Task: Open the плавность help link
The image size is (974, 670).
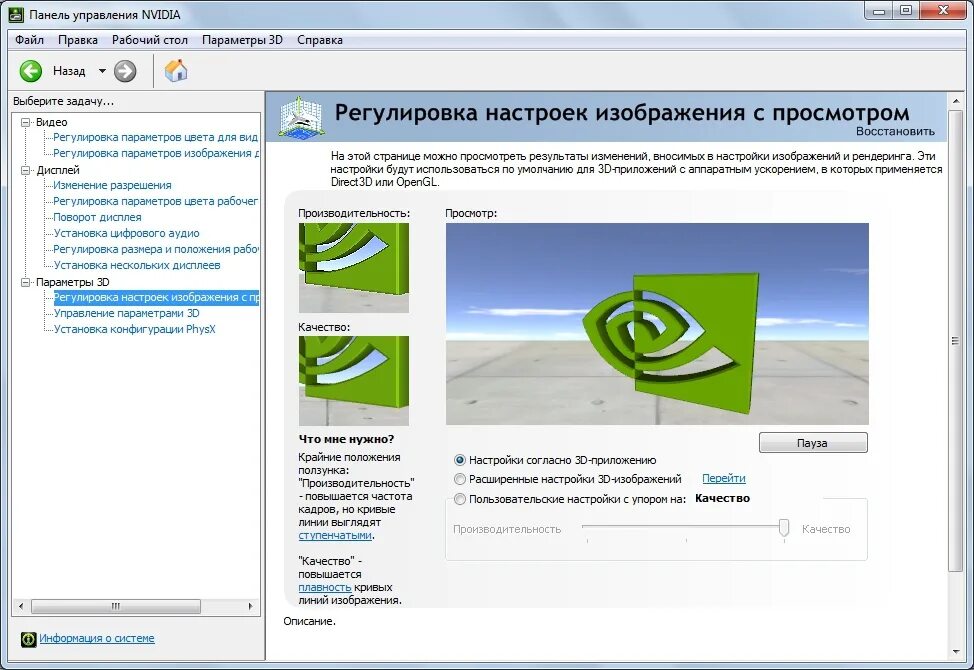Action: pos(324,587)
